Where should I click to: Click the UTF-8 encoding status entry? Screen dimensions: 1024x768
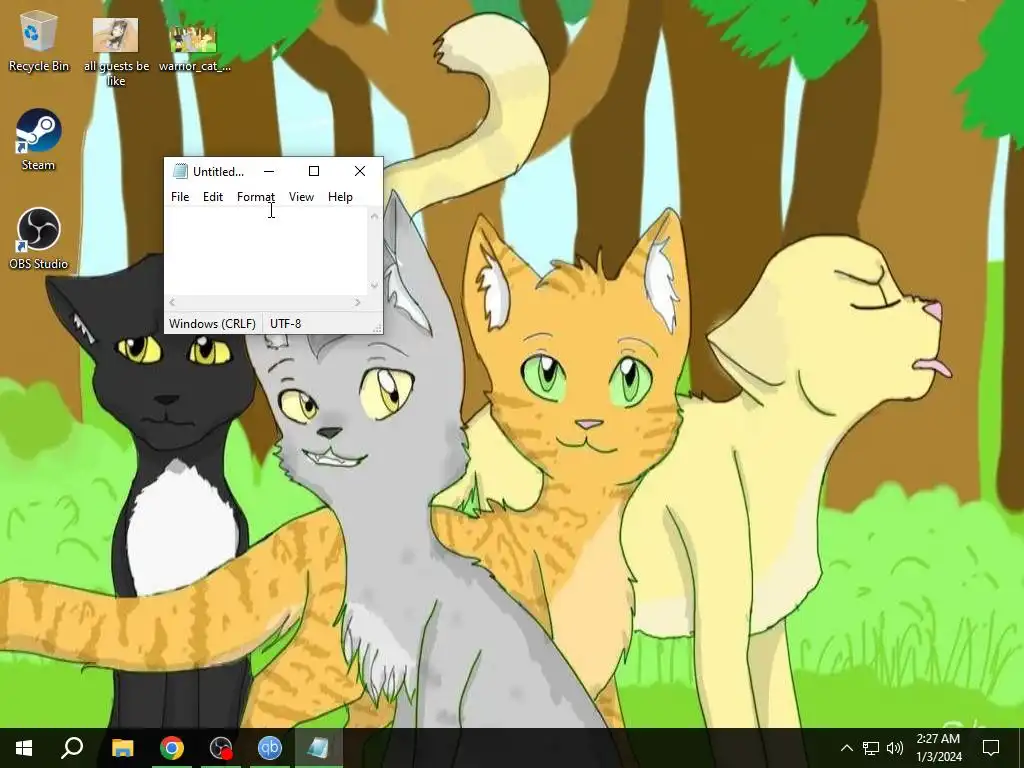click(x=285, y=324)
